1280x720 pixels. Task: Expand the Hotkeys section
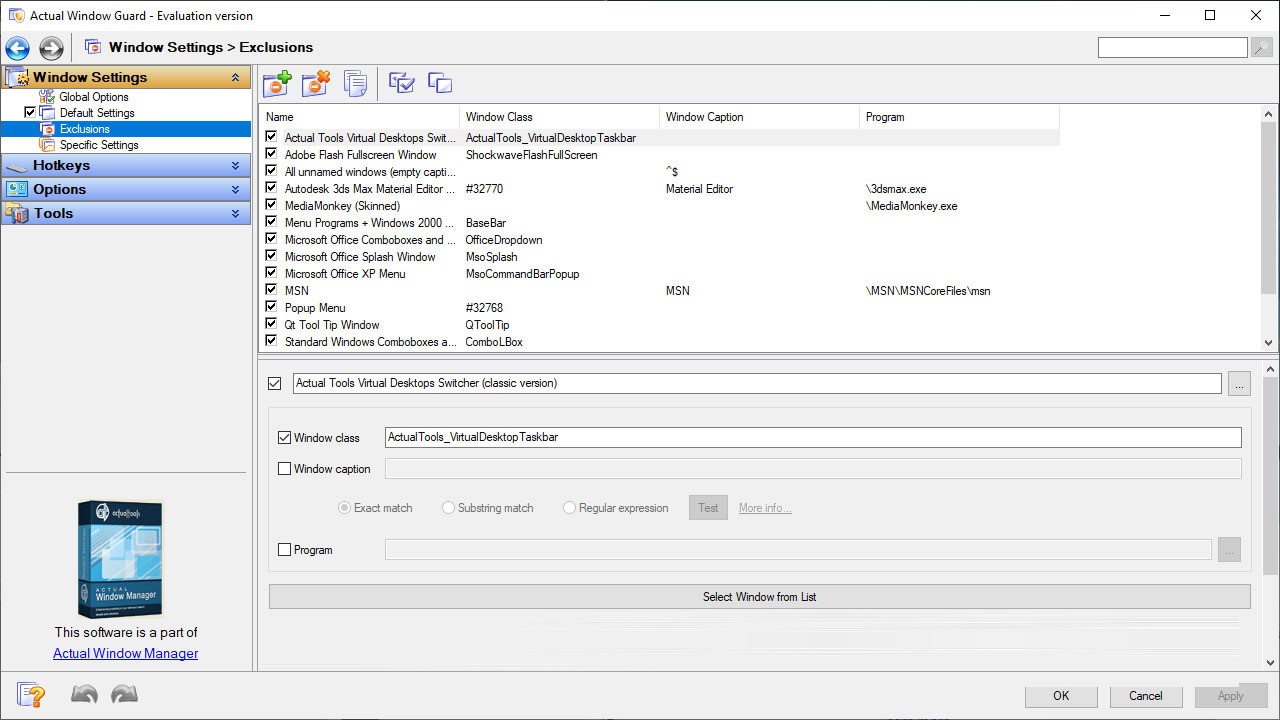(x=125, y=165)
